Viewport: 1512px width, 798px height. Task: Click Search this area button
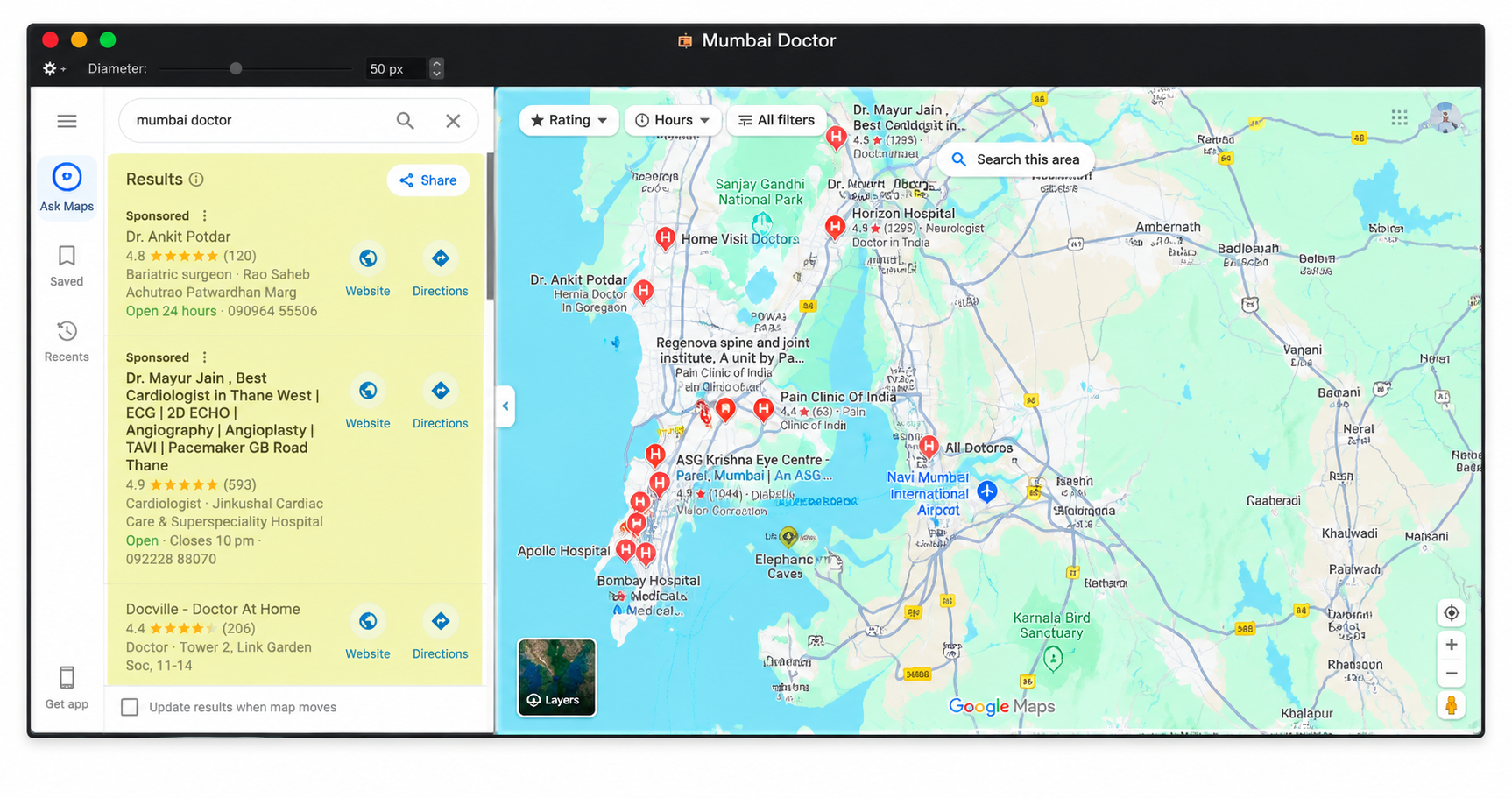pos(1016,159)
